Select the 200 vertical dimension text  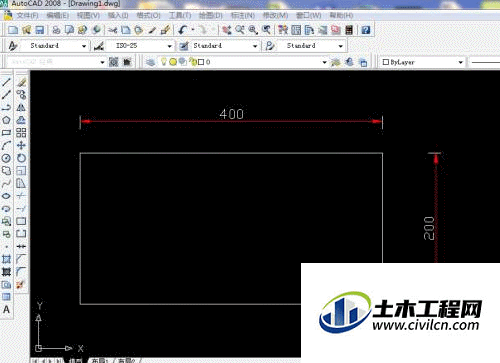point(429,228)
